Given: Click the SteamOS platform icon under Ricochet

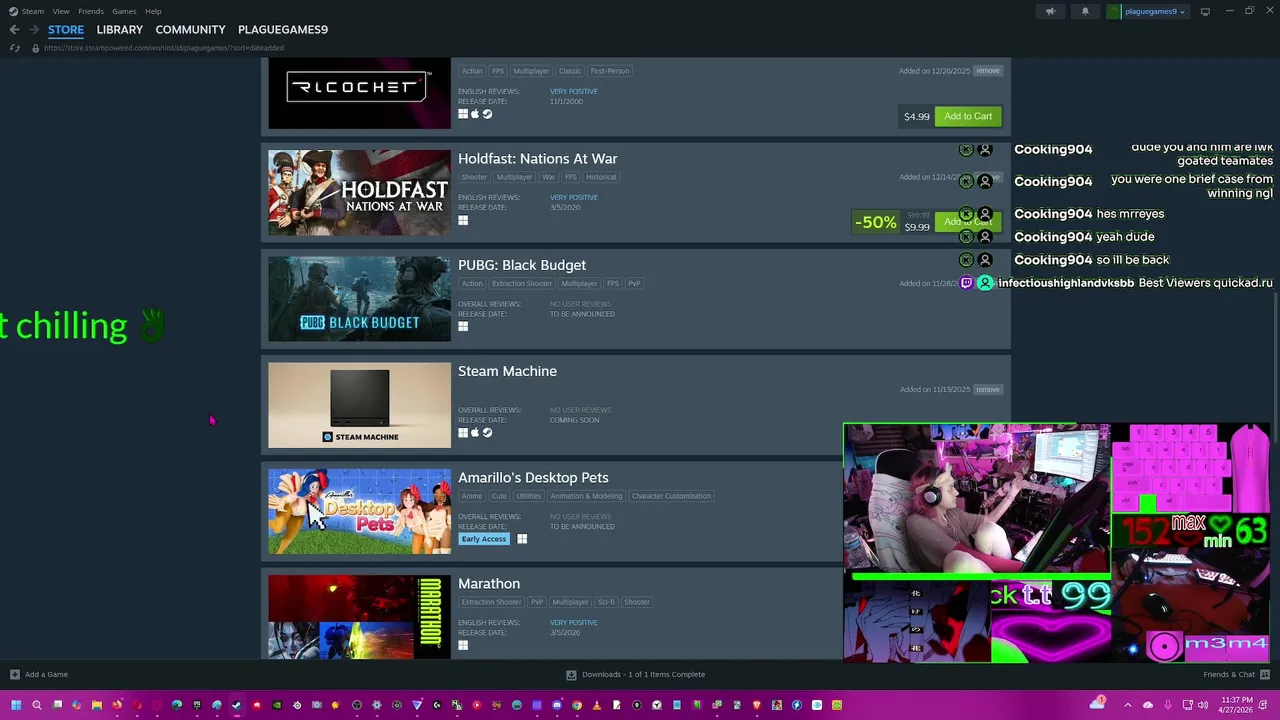Looking at the screenshot, I should click(487, 114).
